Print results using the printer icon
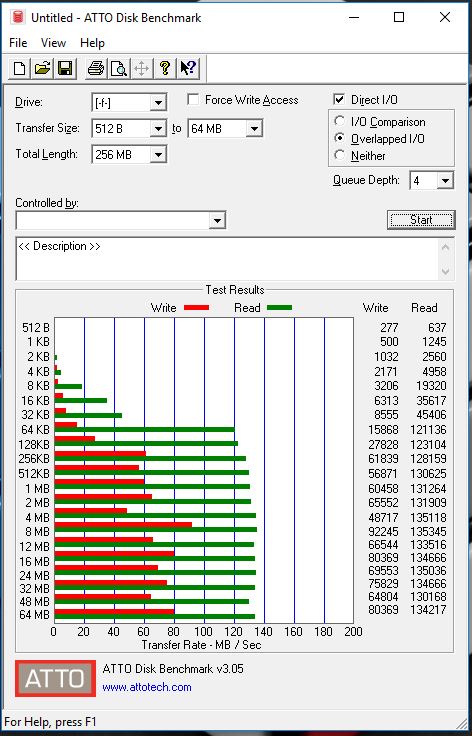The image size is (472, 736). point(96,69)
